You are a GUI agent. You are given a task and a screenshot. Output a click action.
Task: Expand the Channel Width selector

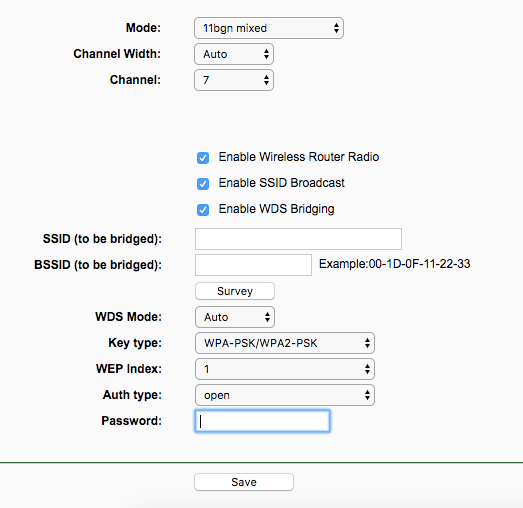pos(234,54)
